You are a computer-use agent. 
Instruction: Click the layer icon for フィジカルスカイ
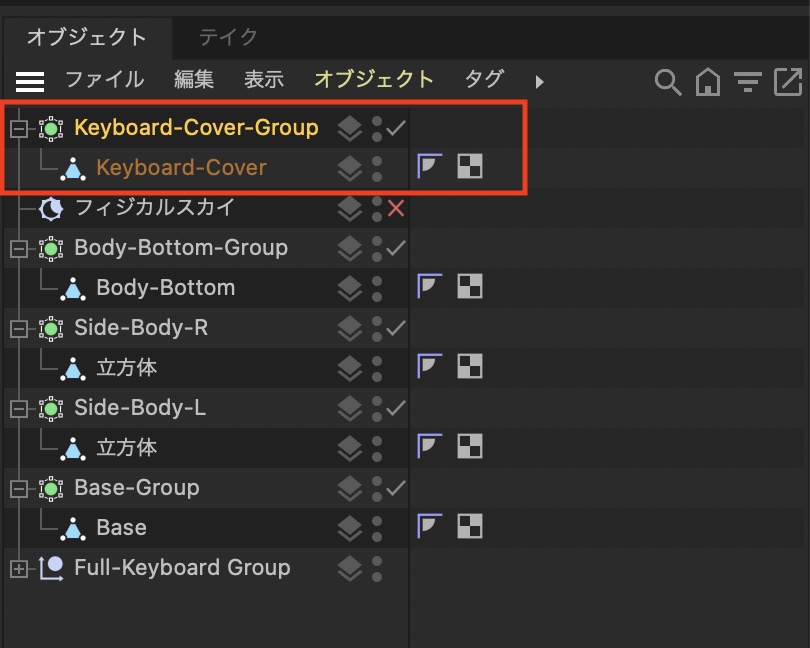click(x=349, y=208)
